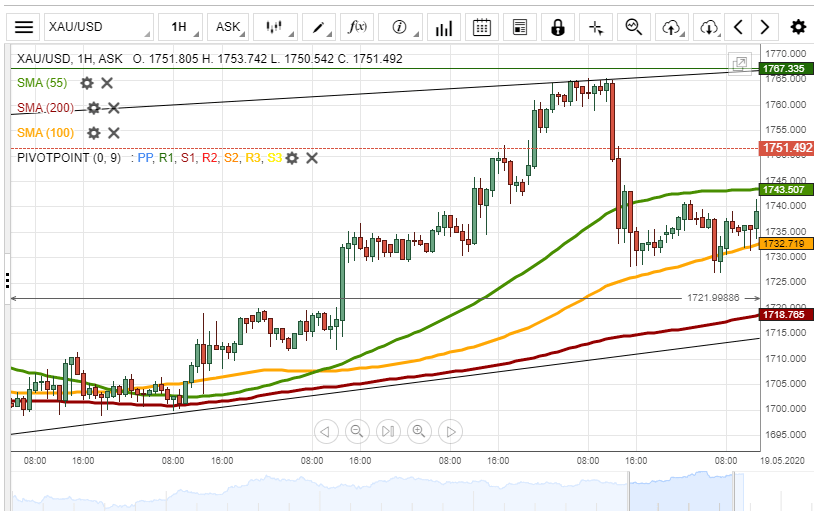
Task: Open the f(x) indicators menu
Action: (357, 27)
